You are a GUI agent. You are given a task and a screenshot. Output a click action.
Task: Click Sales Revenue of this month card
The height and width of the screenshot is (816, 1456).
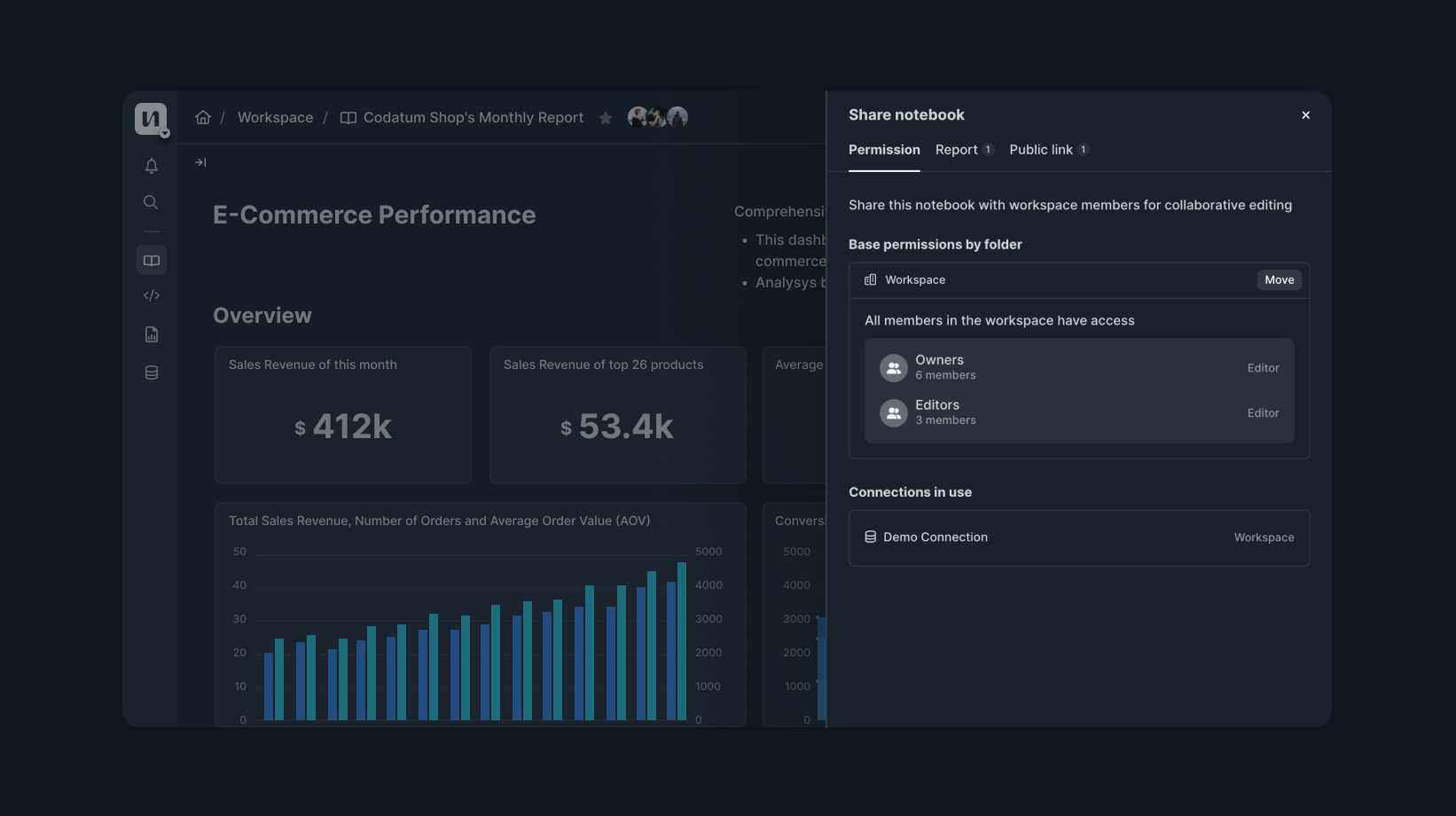(343, 415)
